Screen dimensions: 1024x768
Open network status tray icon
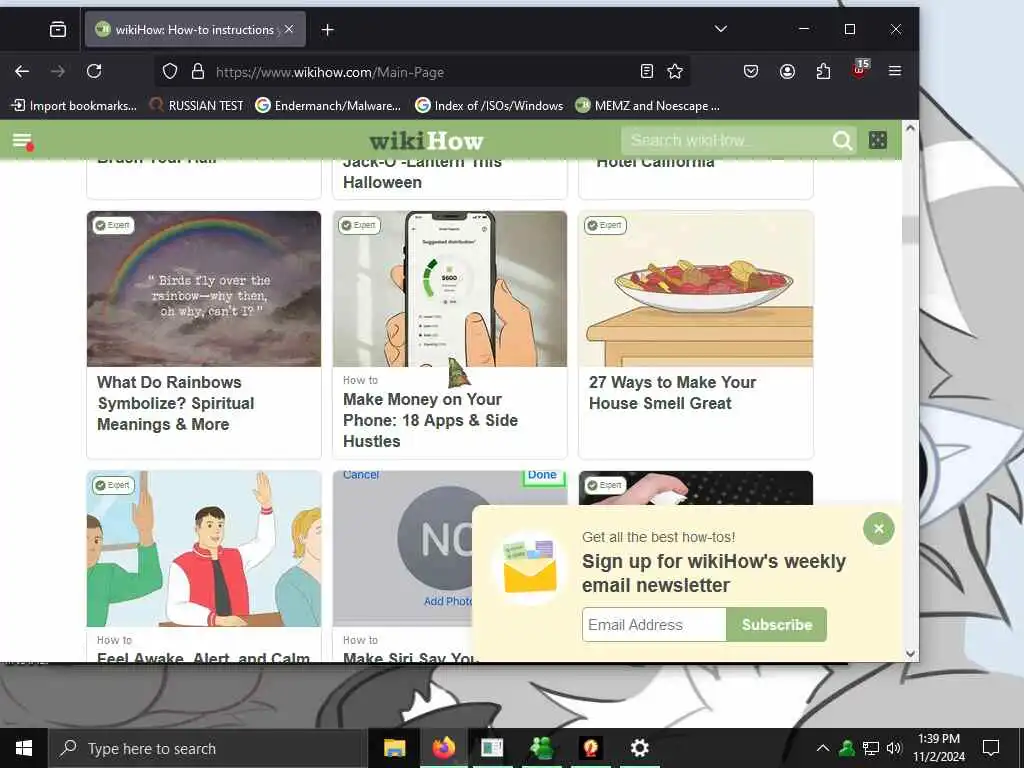pyautogui.click(x=871, y=748)
